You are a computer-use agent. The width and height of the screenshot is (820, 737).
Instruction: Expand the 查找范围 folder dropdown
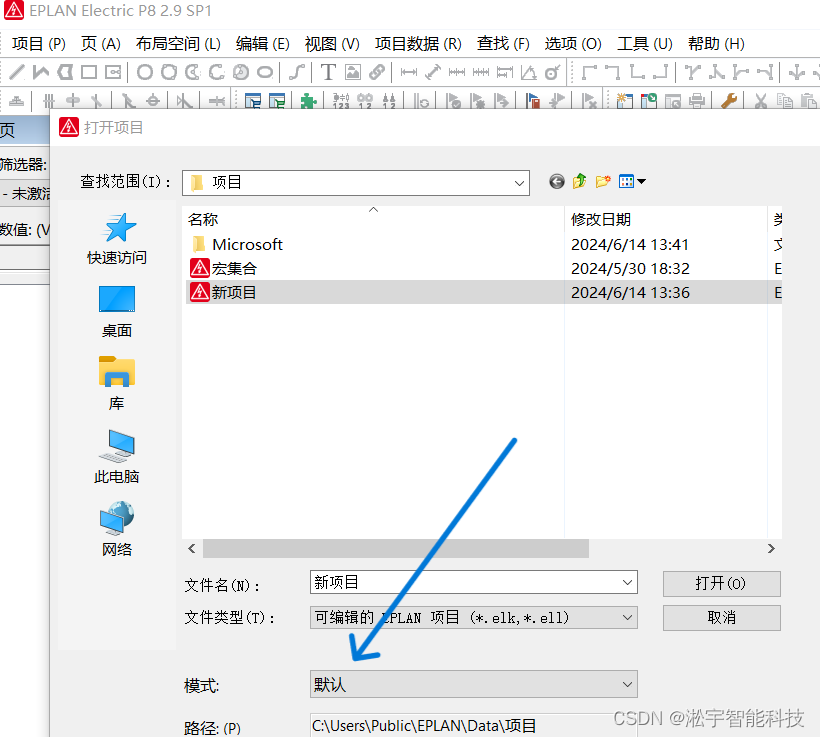click(x=519, y=183)
